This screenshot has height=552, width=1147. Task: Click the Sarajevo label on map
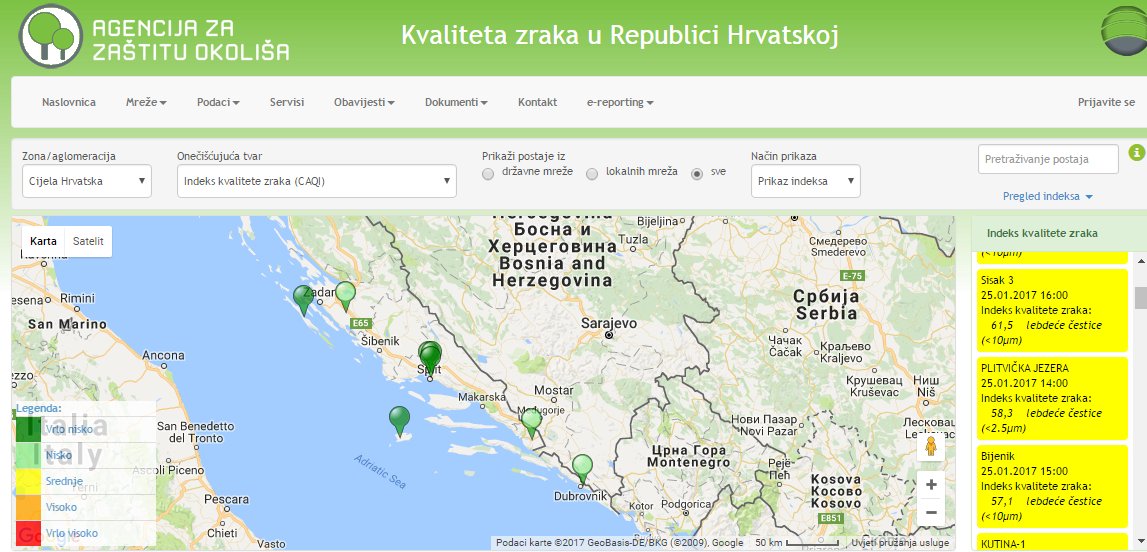click(609, 322)
